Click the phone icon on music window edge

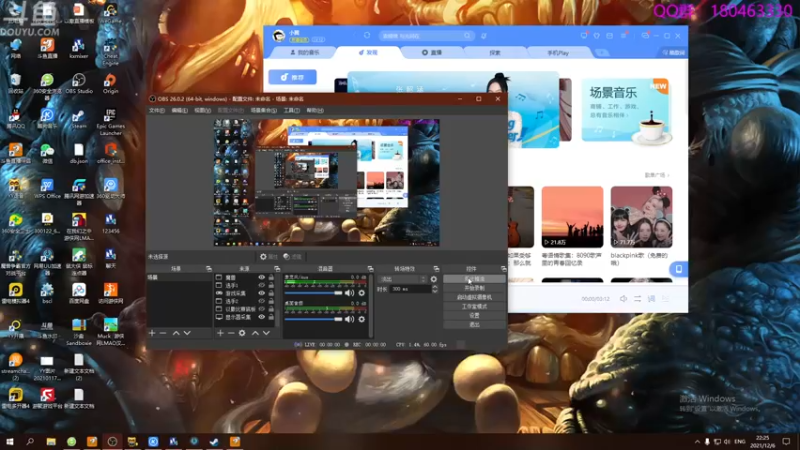click(x=679, y=269)
